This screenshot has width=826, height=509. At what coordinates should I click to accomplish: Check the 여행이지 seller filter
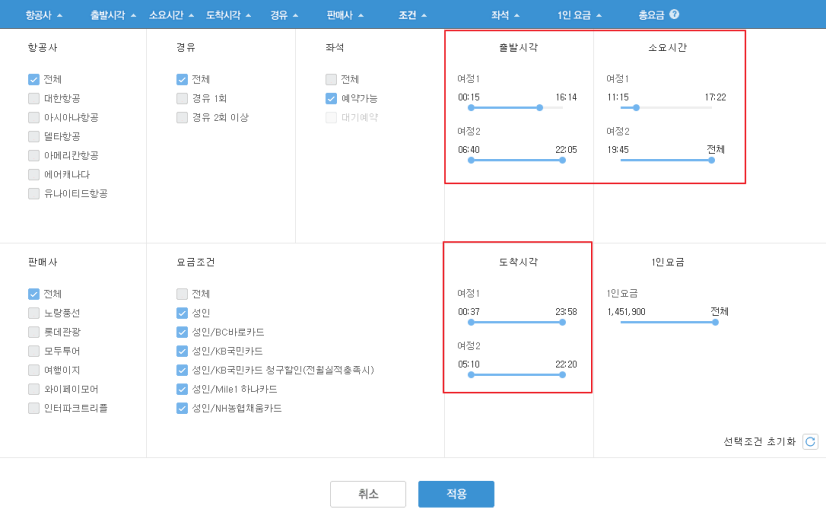[34, 370]
